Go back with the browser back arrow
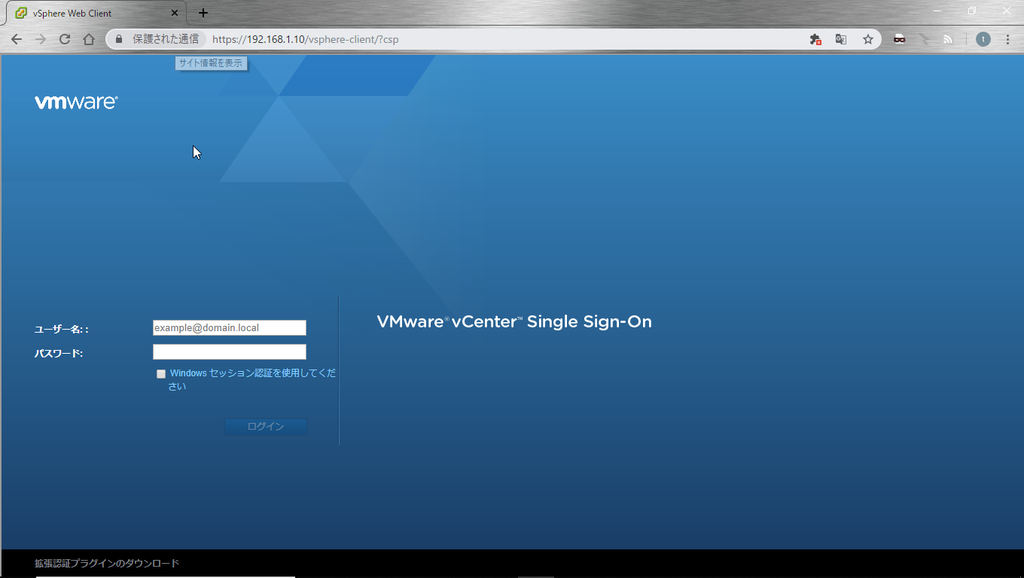Image resolution: width=1024 pixels, height=578 pixels. 16,39
